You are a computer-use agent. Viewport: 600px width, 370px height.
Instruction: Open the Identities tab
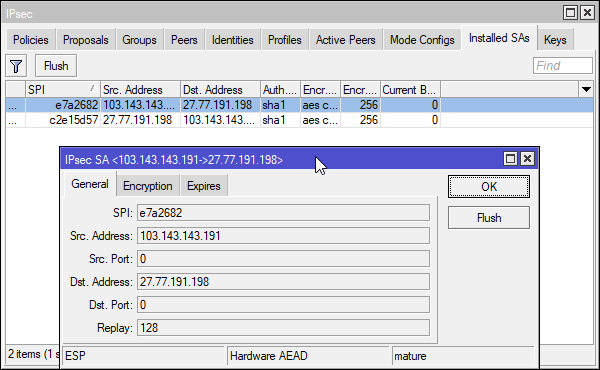tap(232, 40)
